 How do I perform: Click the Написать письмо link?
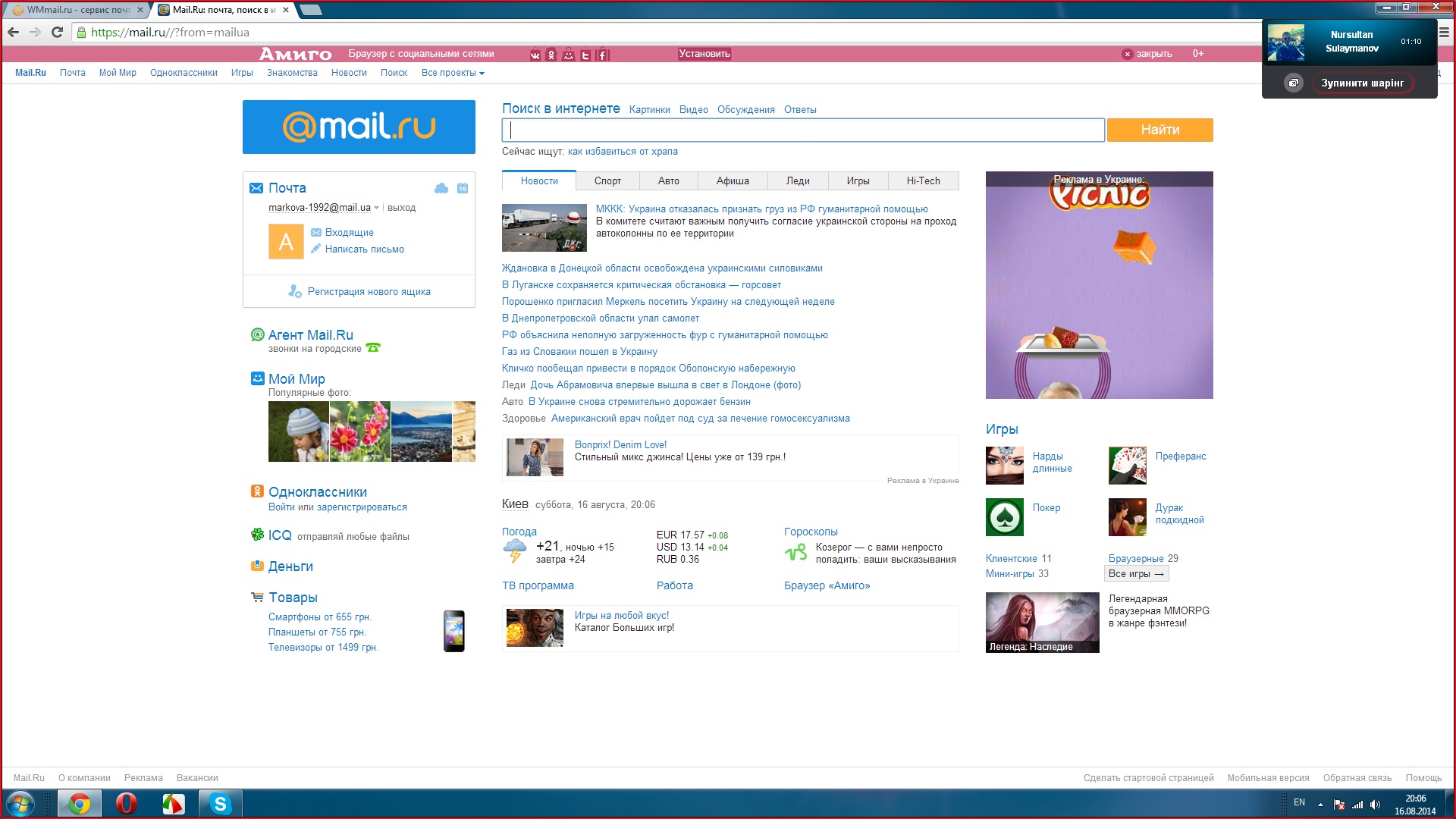(x=364, y=249)
